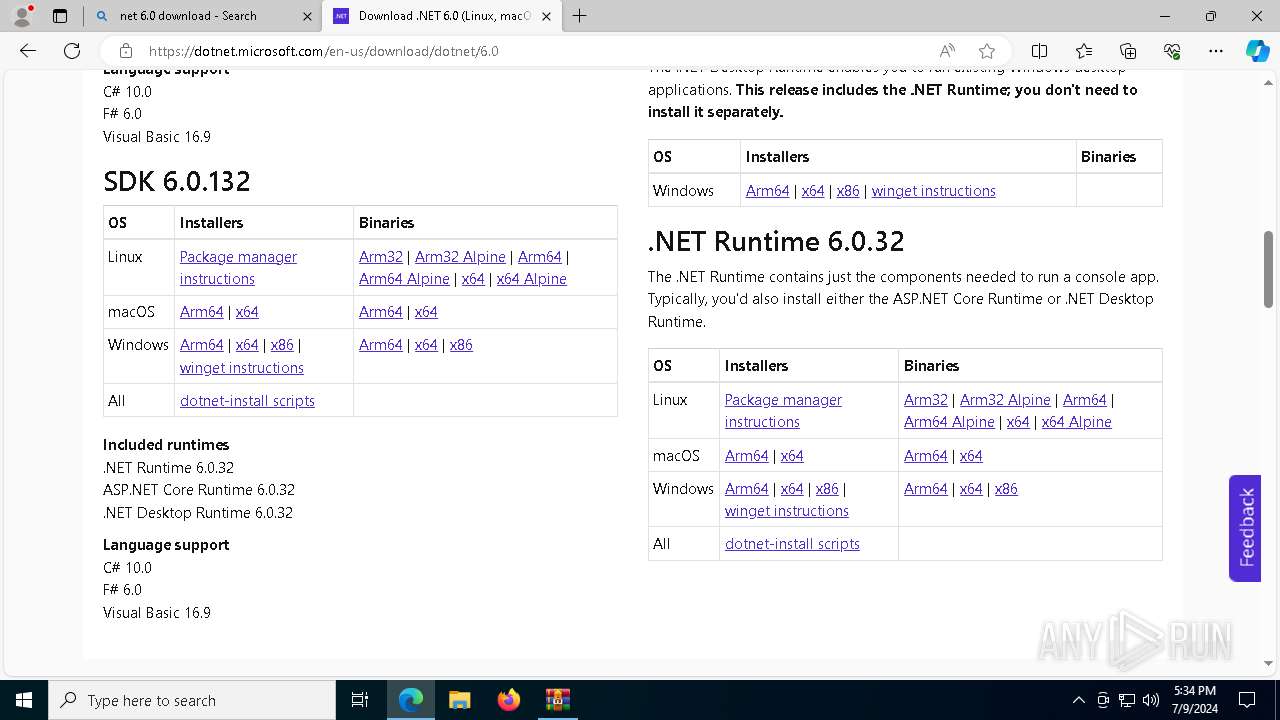Download .NET Runtime Windows Arm64 binaries

pos(926,489)
